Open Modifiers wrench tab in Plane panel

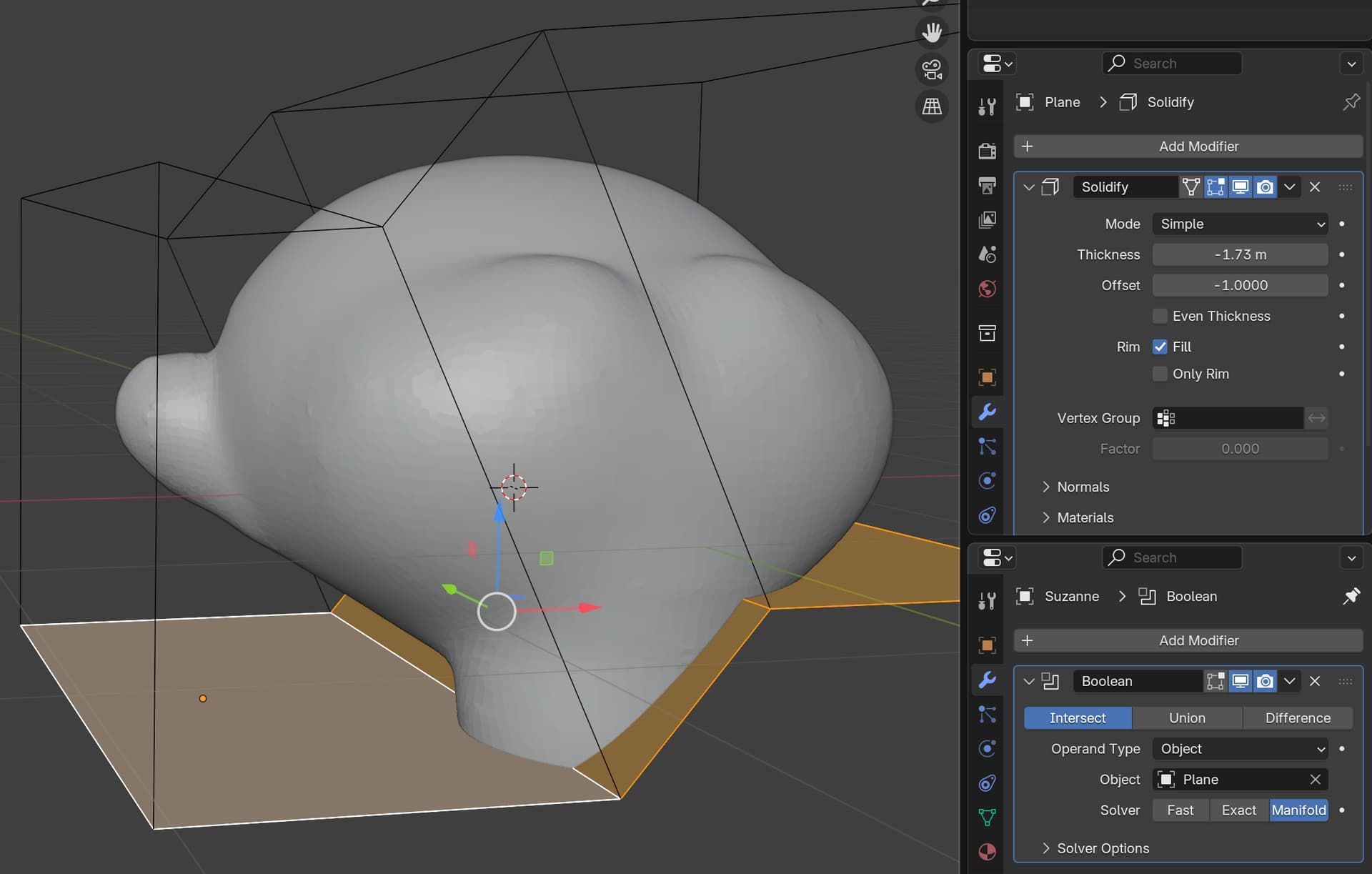[x=988, y=412]
